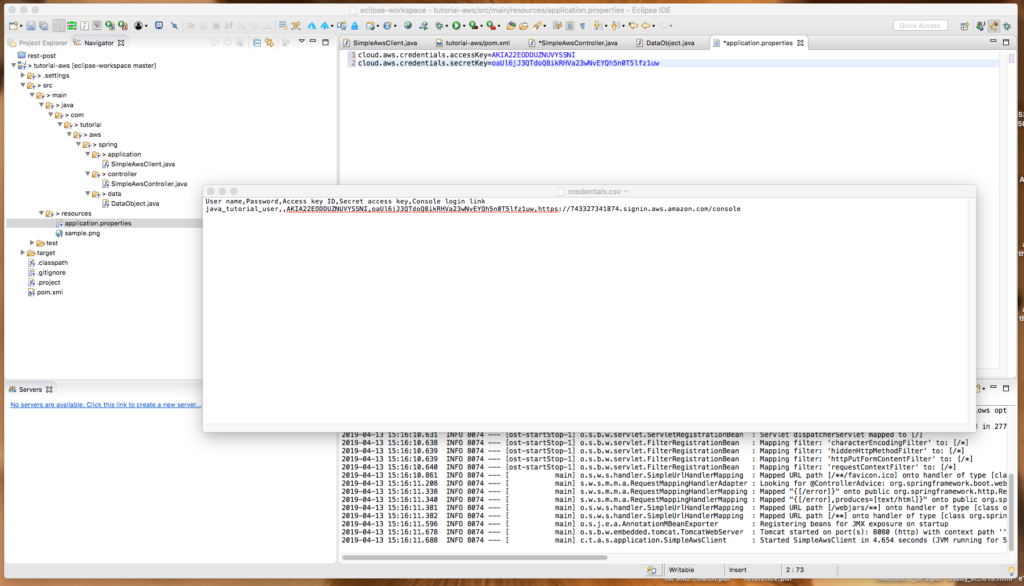Click the Insert mode status bar entry
Screen dimensions: 1024x586
point(737,570)
